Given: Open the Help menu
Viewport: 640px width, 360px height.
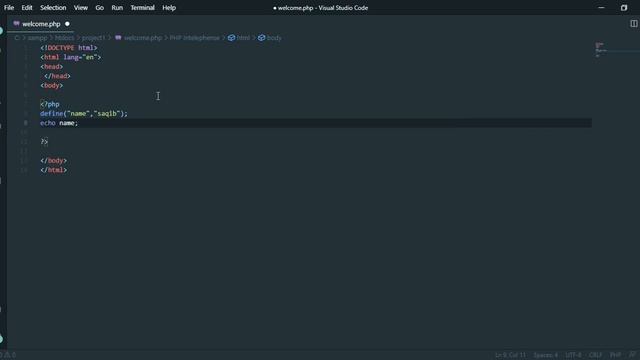Looking at the screenshot, I should point(169,8).
